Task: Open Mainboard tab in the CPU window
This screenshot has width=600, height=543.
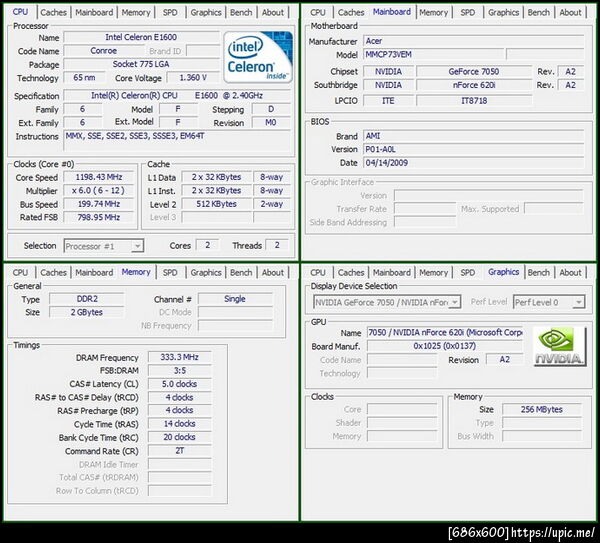Action: pos(94,12)
